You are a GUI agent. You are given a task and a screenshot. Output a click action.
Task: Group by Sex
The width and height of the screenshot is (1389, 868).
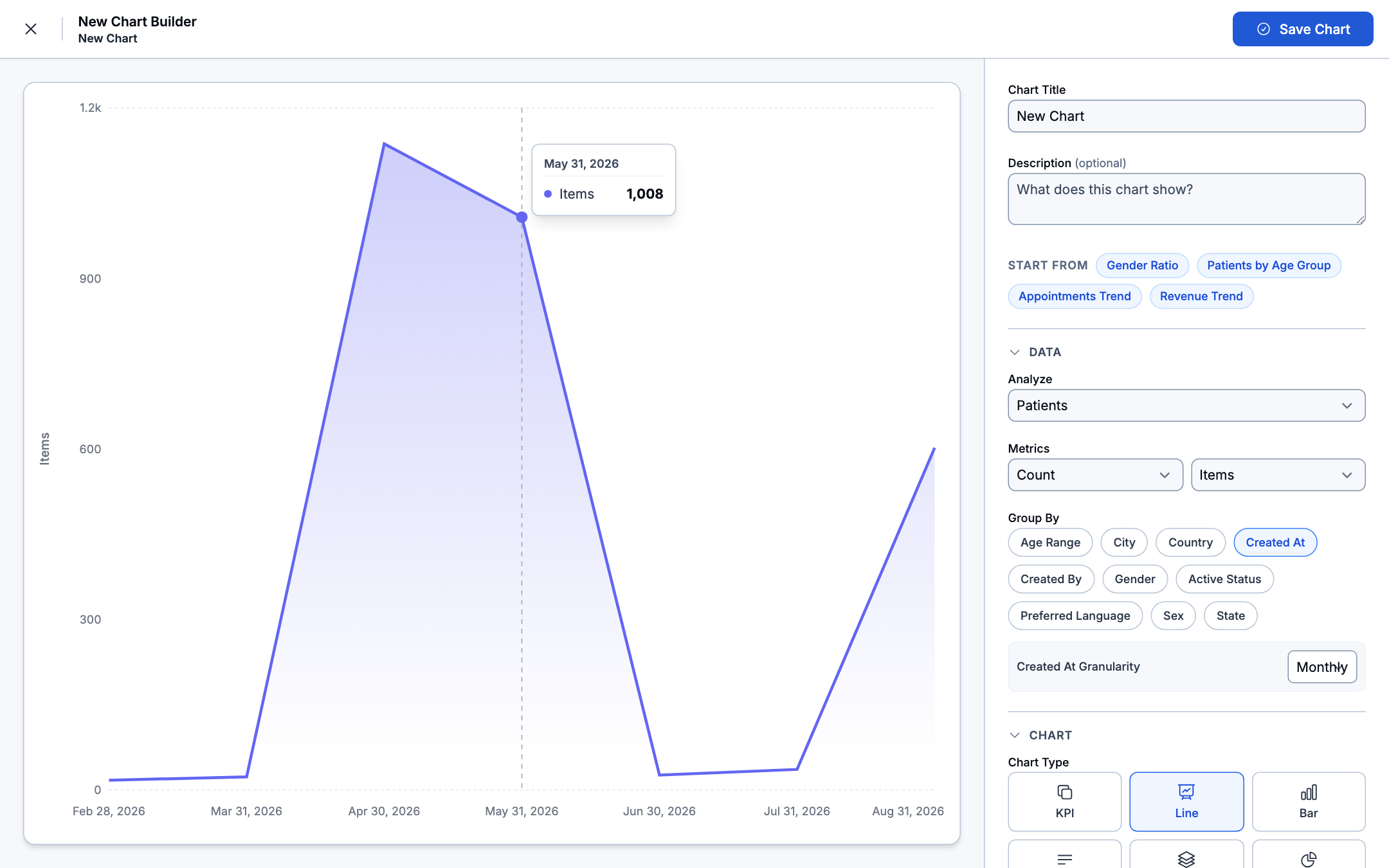click(x=1173, y=616)
